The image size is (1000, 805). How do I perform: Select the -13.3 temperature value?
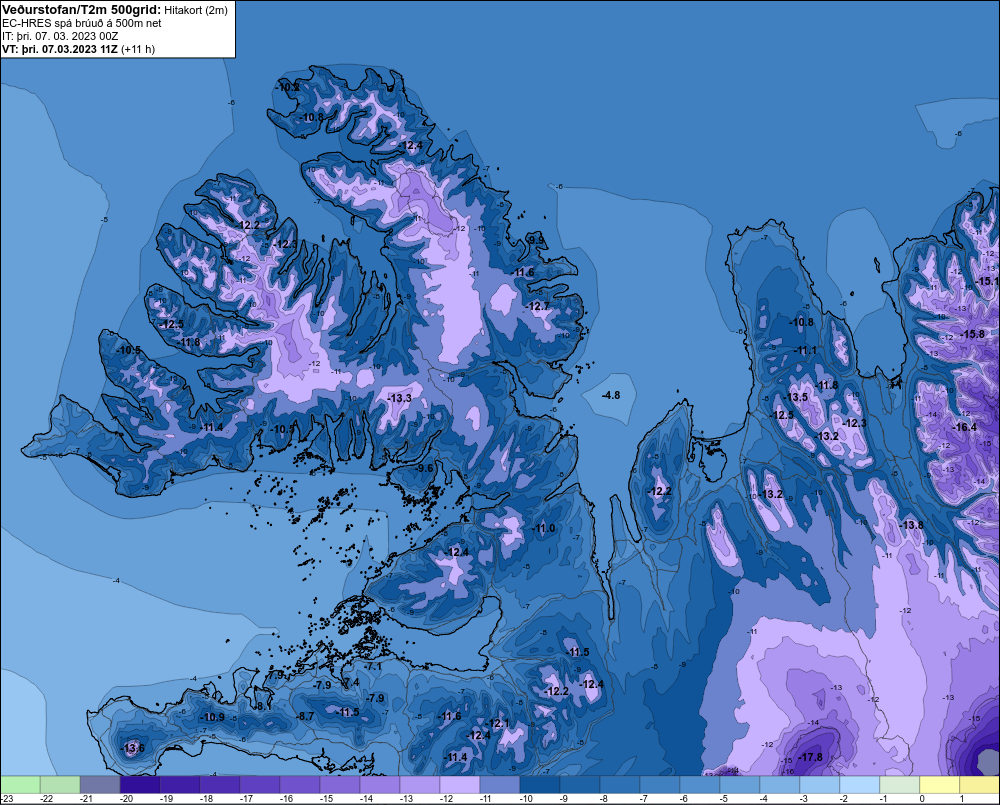(x=400, y=398)
